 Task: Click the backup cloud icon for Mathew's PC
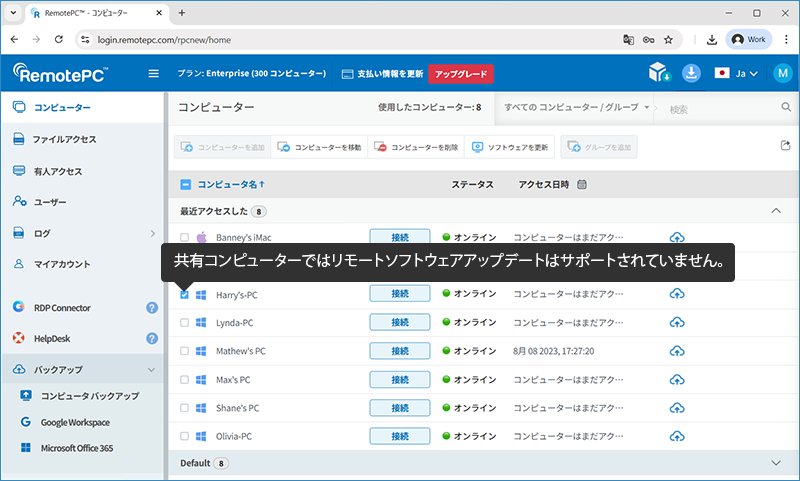[677, 351]
